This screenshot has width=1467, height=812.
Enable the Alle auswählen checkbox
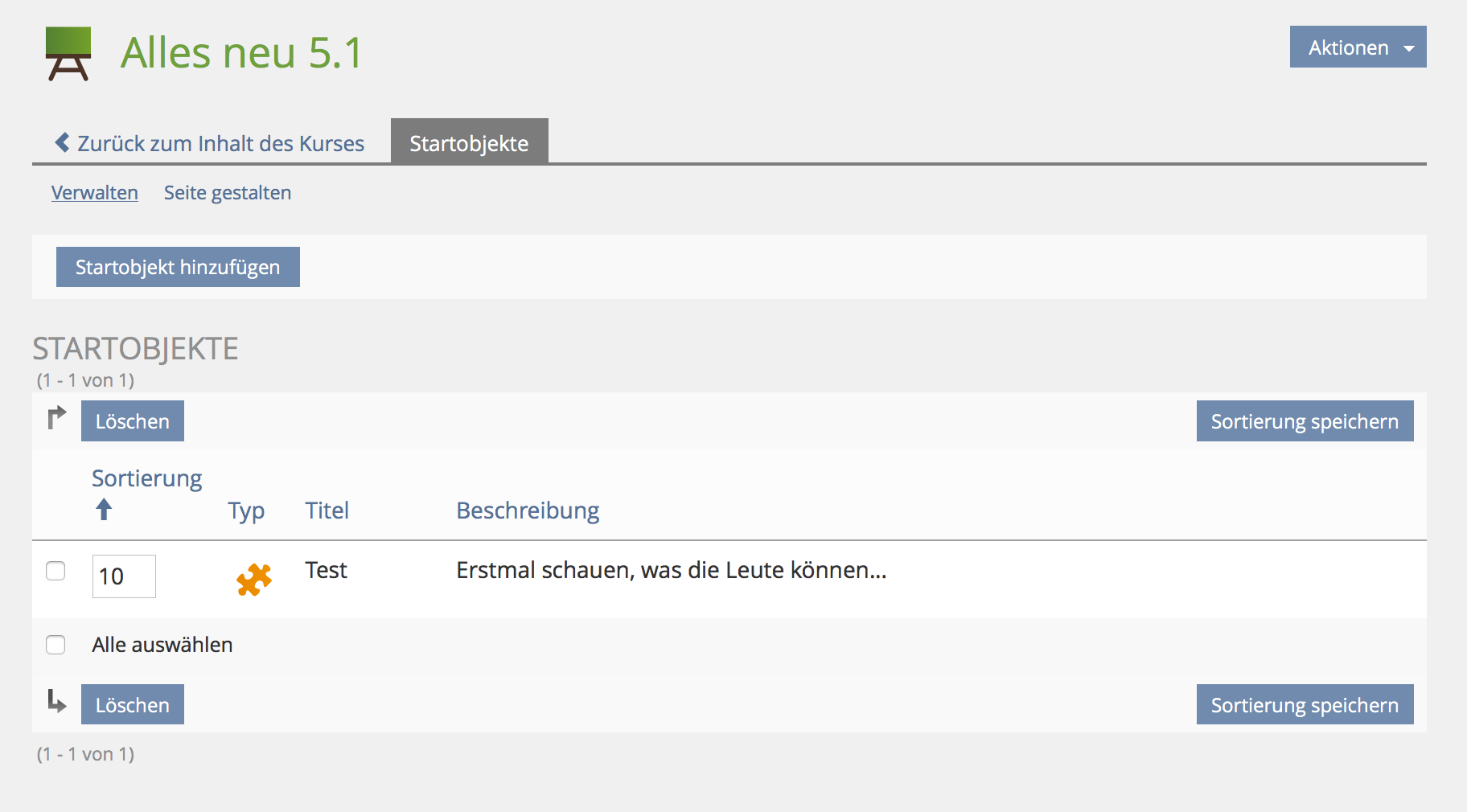55,645
